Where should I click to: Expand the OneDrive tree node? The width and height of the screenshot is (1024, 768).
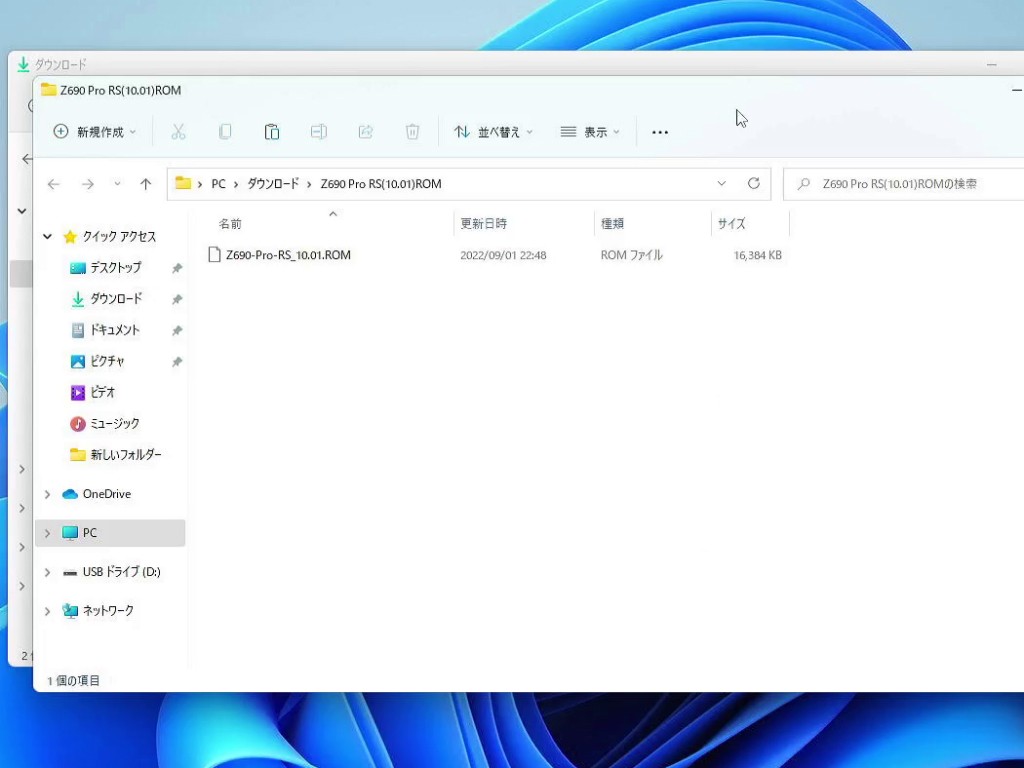click(47, 494)
